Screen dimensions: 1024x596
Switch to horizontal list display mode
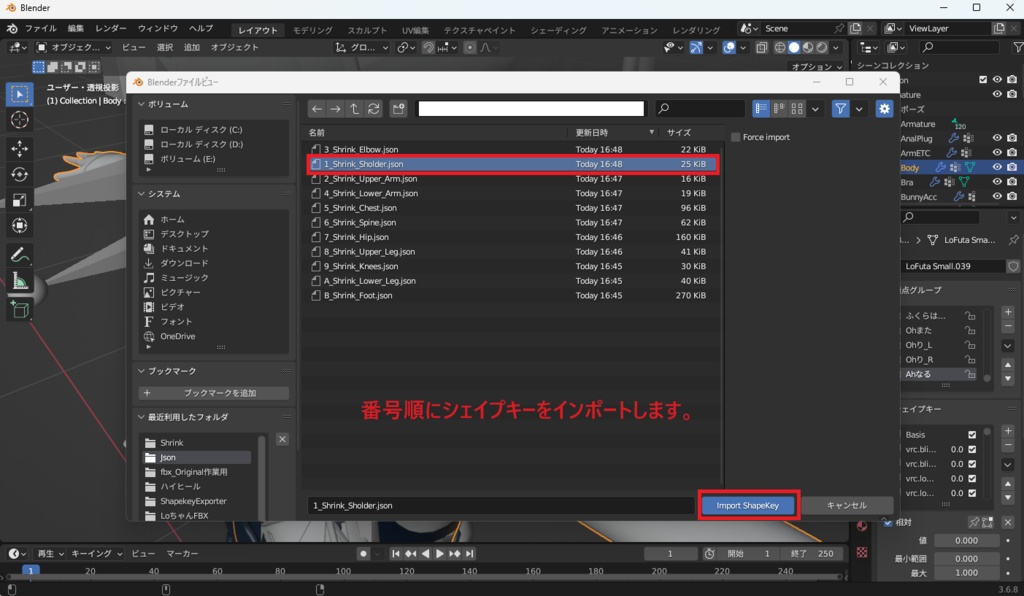point(779,109)
